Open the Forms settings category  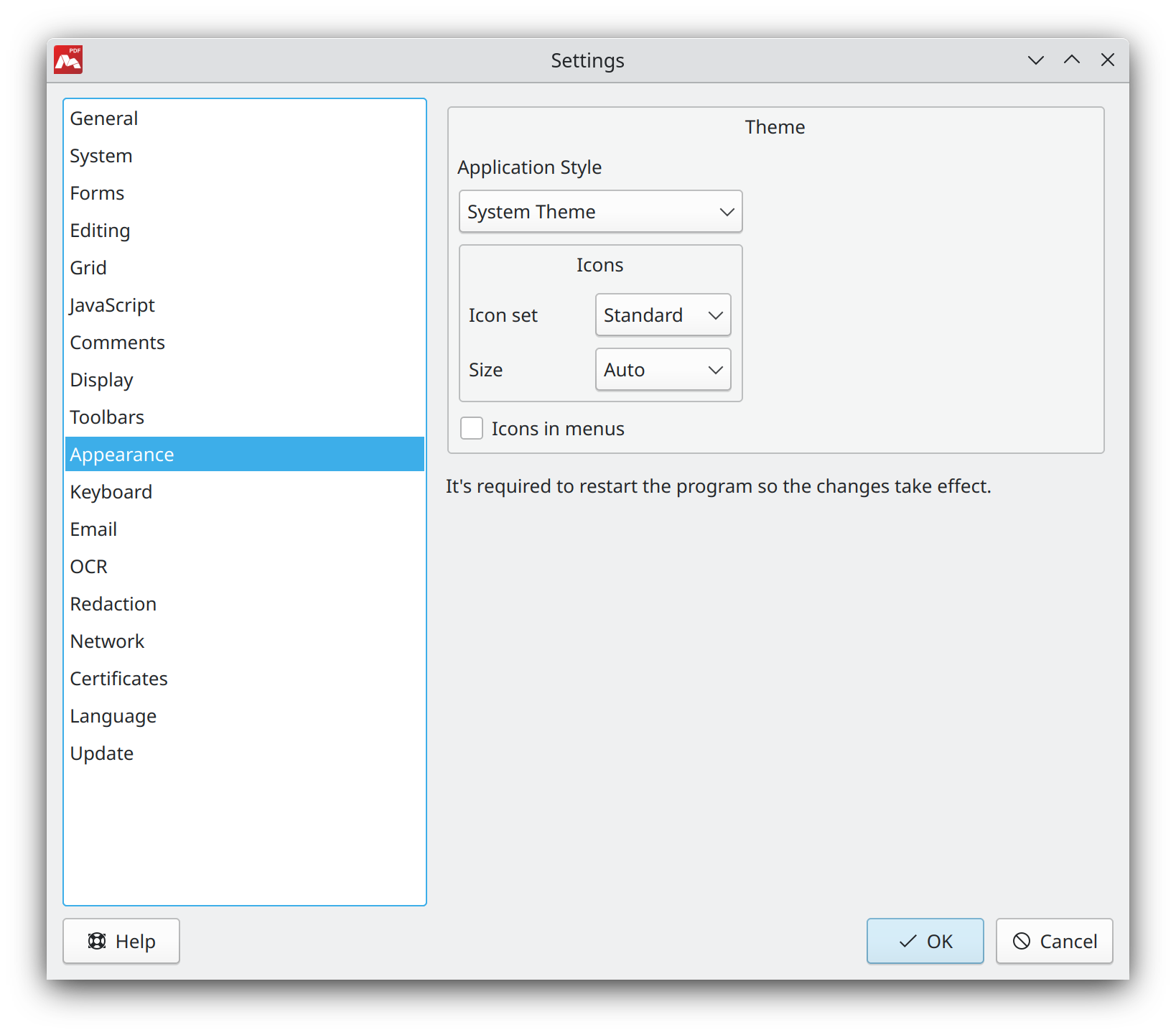click(245, 192)
